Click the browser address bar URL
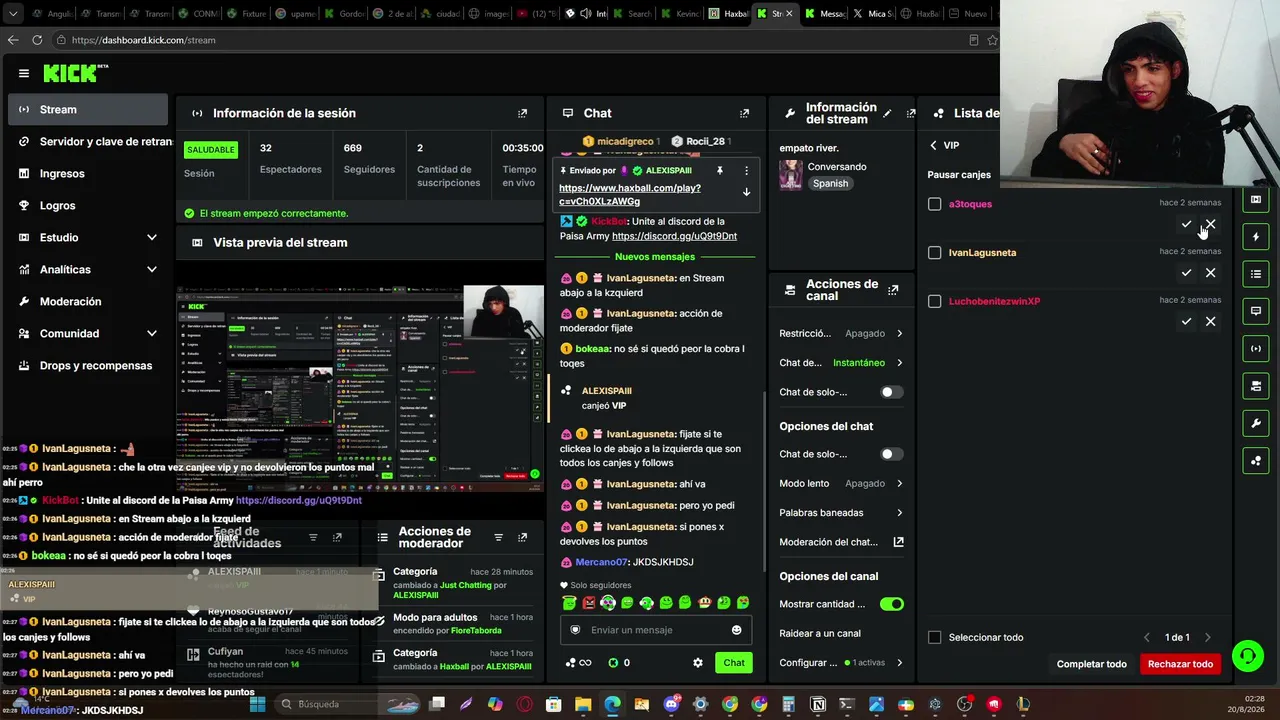The width and height of the screenshot is (1280, 720). tap(144, 40)
